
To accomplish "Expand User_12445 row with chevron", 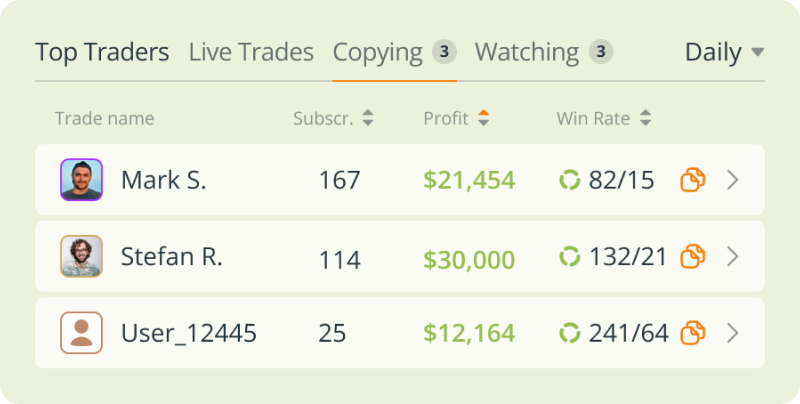I will [x=733, y=333].
